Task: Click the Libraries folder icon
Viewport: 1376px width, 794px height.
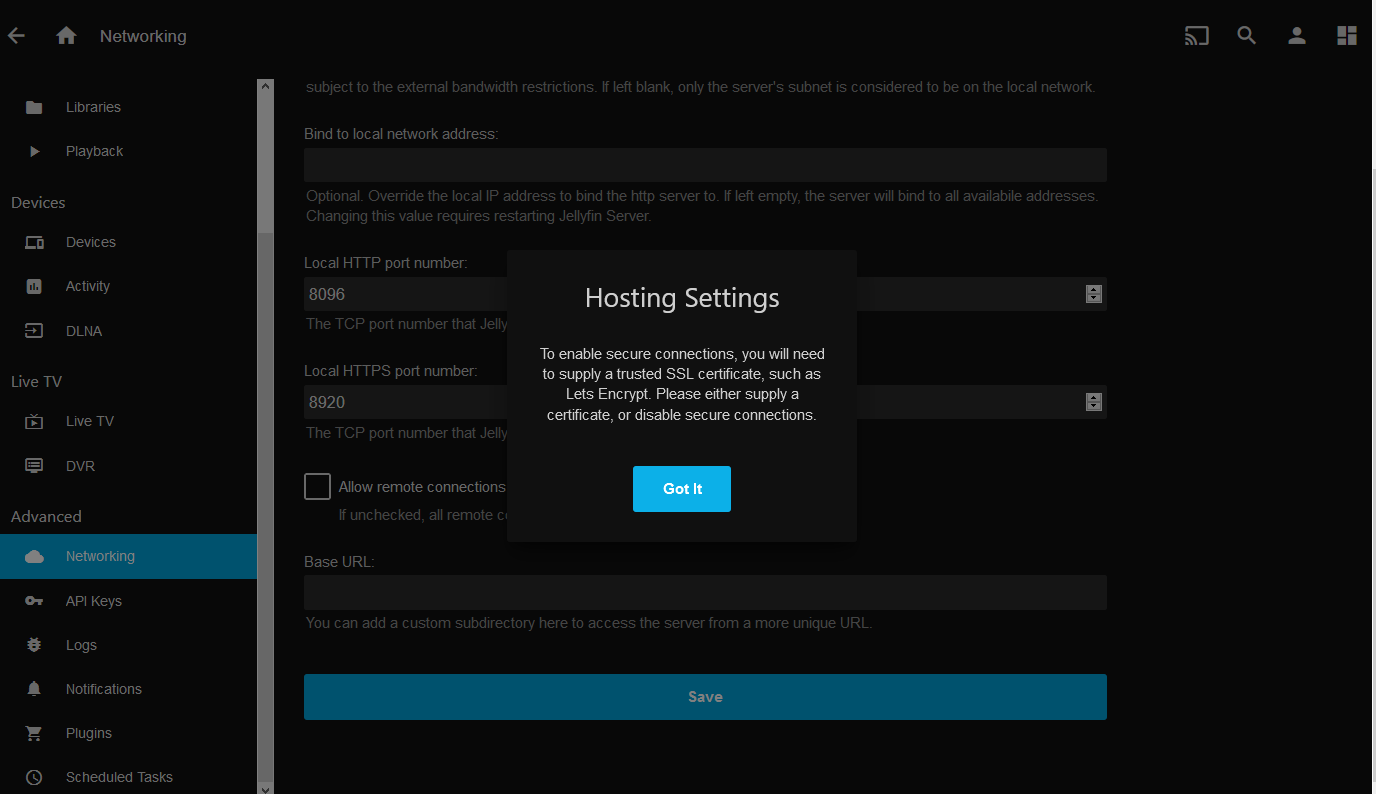Action: coord(34,107)
